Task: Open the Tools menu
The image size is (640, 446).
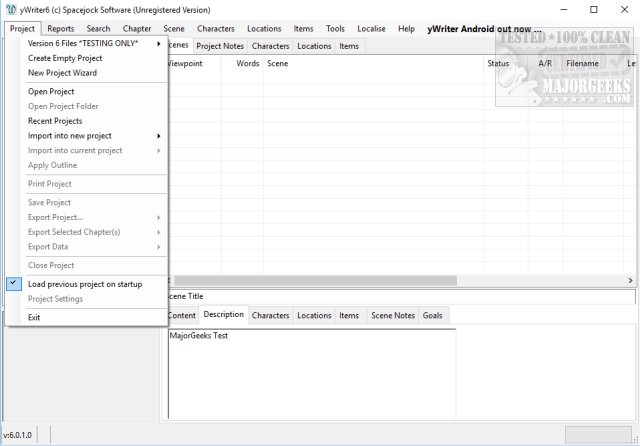Action: pyautogui.click(x=335, y=29)
